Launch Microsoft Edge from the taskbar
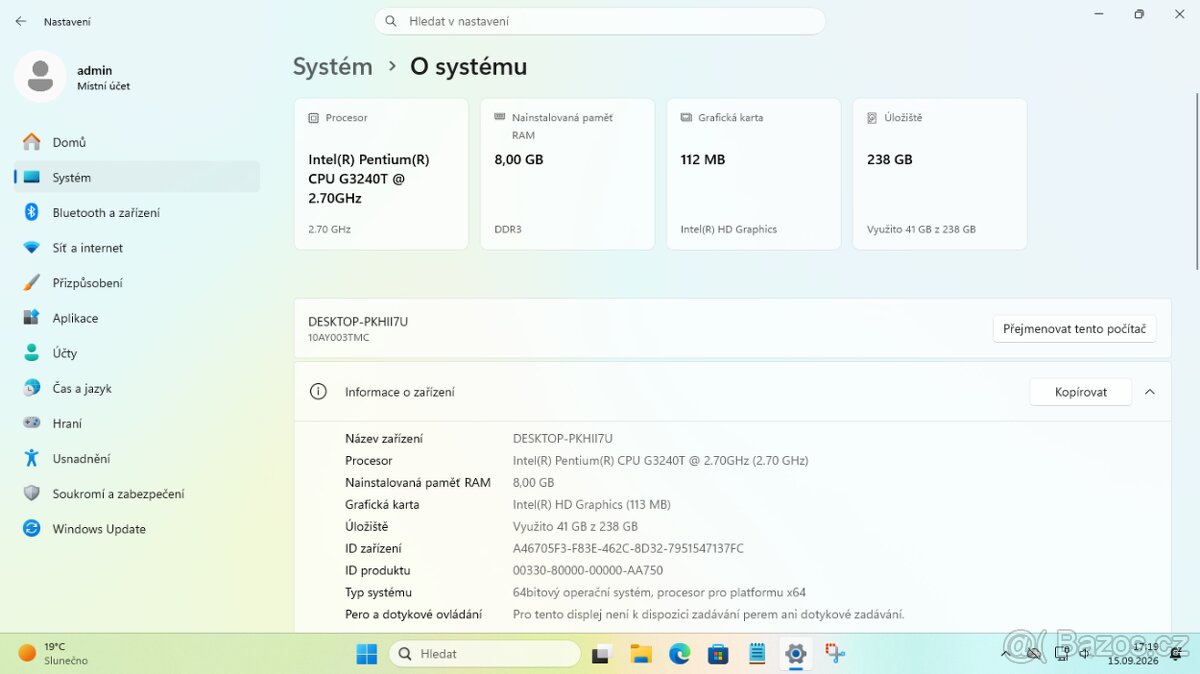Image resolution: width=1200 pixels, height=674 pixels. 680,654
